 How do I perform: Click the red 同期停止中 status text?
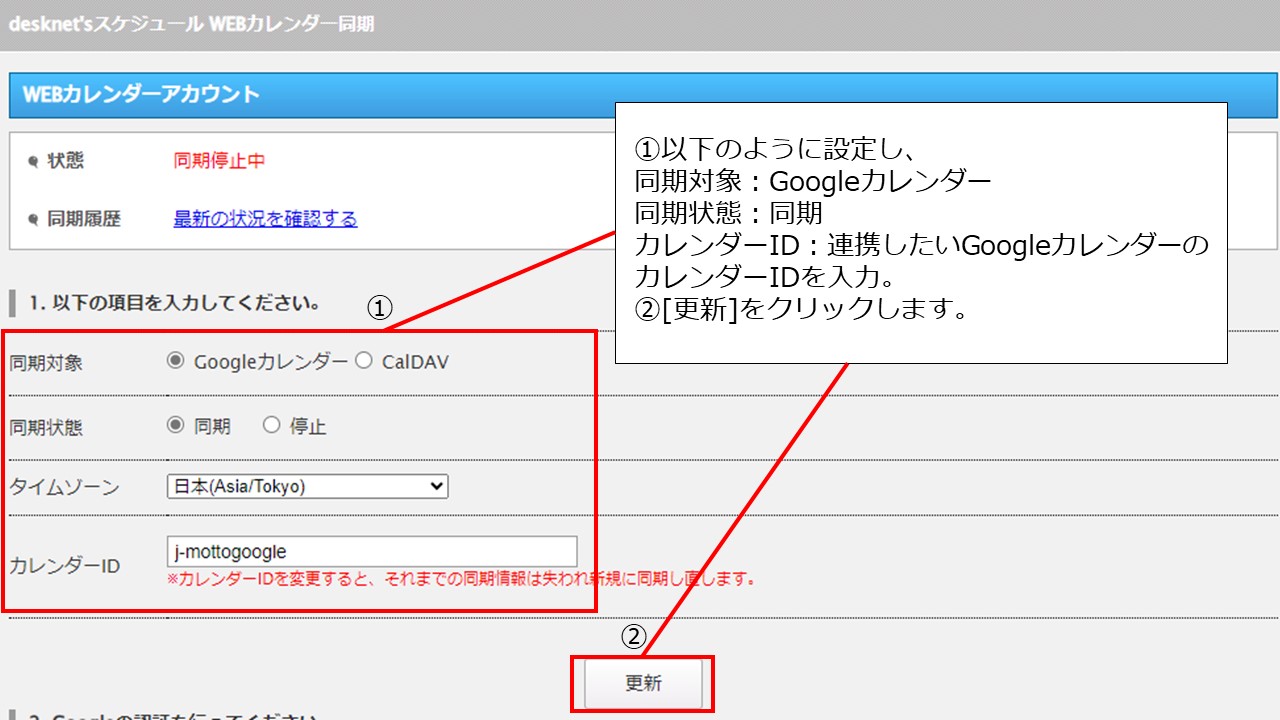[x=219, y=161]
